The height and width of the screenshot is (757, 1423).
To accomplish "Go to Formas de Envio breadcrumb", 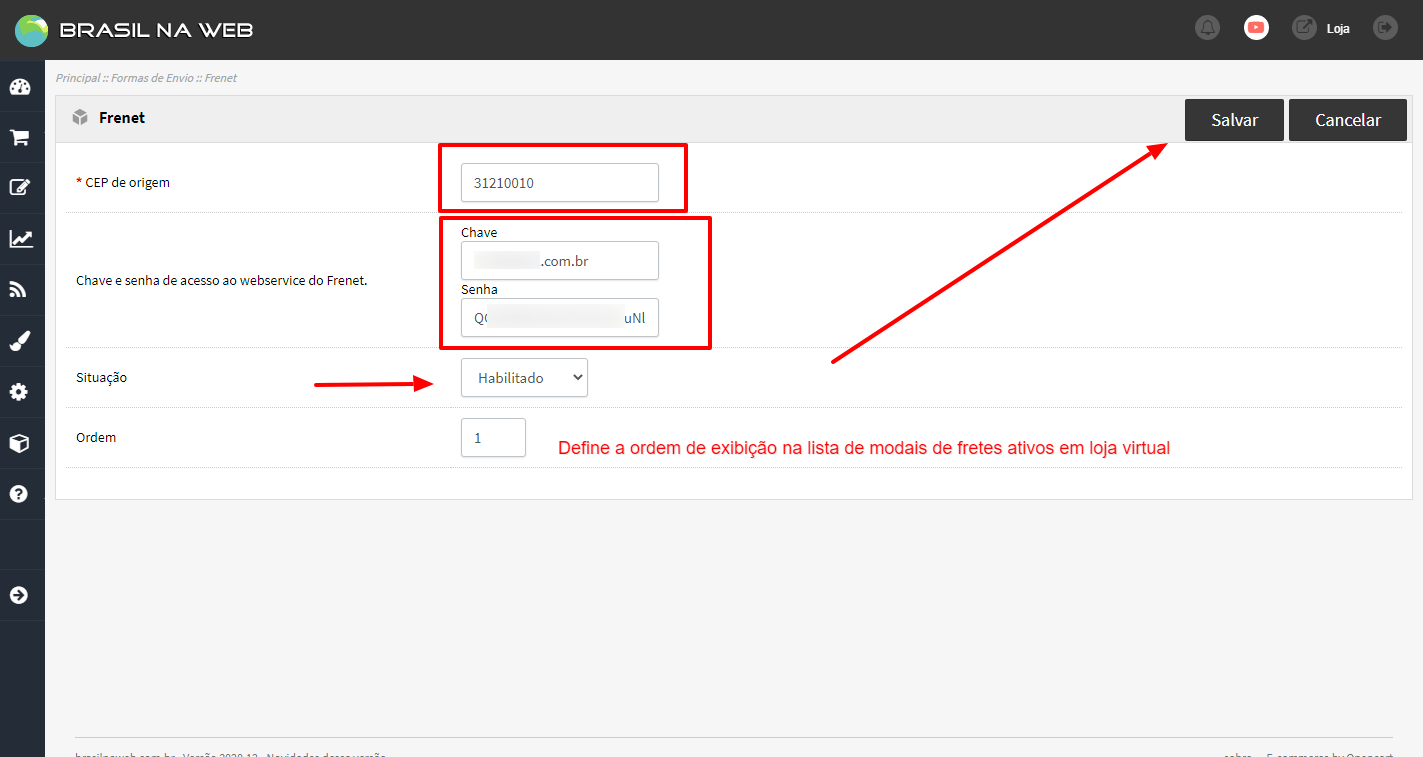I will click(x=153, y=78).
